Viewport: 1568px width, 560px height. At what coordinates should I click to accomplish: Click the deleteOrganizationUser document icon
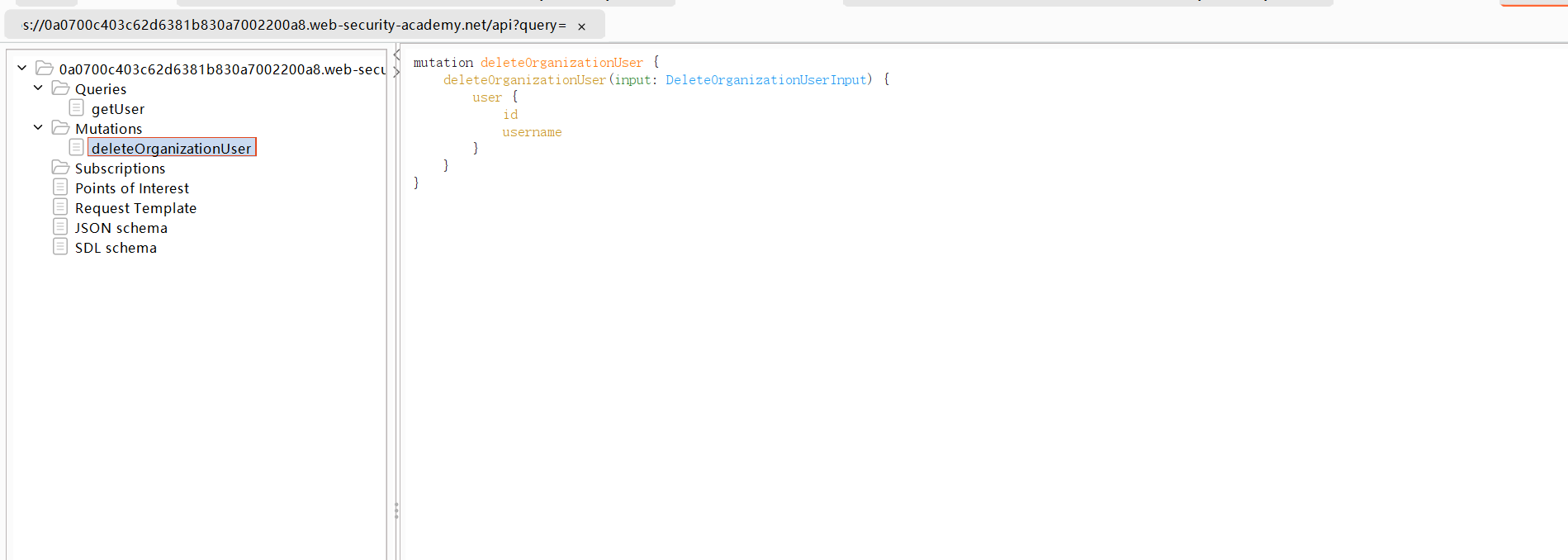pos(76,148)
